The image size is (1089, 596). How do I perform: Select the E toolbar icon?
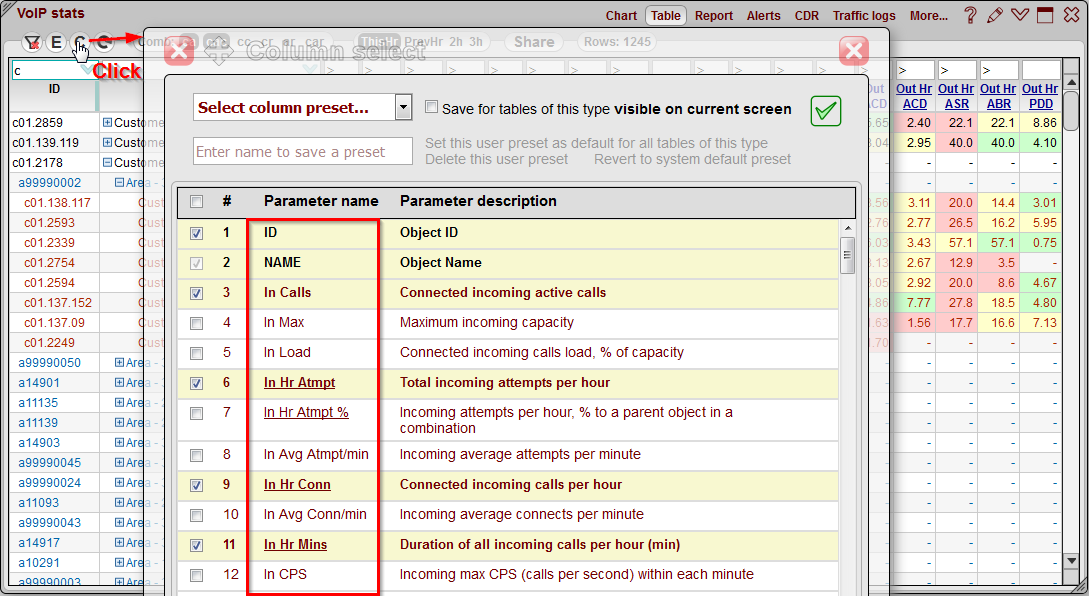[x=57, y=42]
